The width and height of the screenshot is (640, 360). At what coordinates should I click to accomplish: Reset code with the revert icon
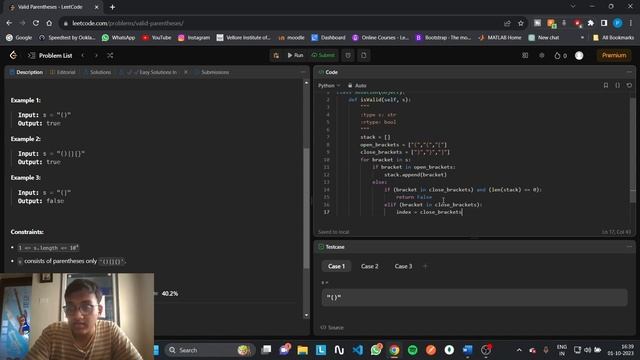click(629, 85)
